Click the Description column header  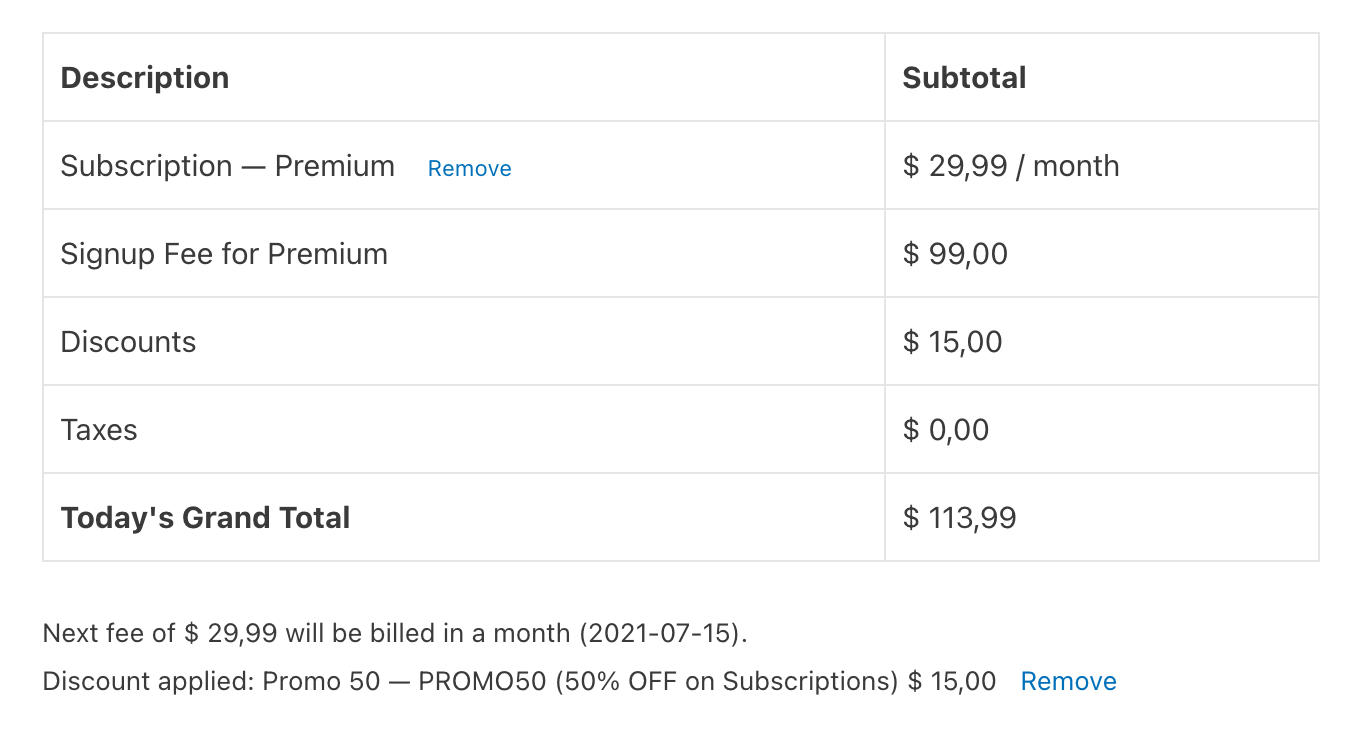tap(145, 78)
